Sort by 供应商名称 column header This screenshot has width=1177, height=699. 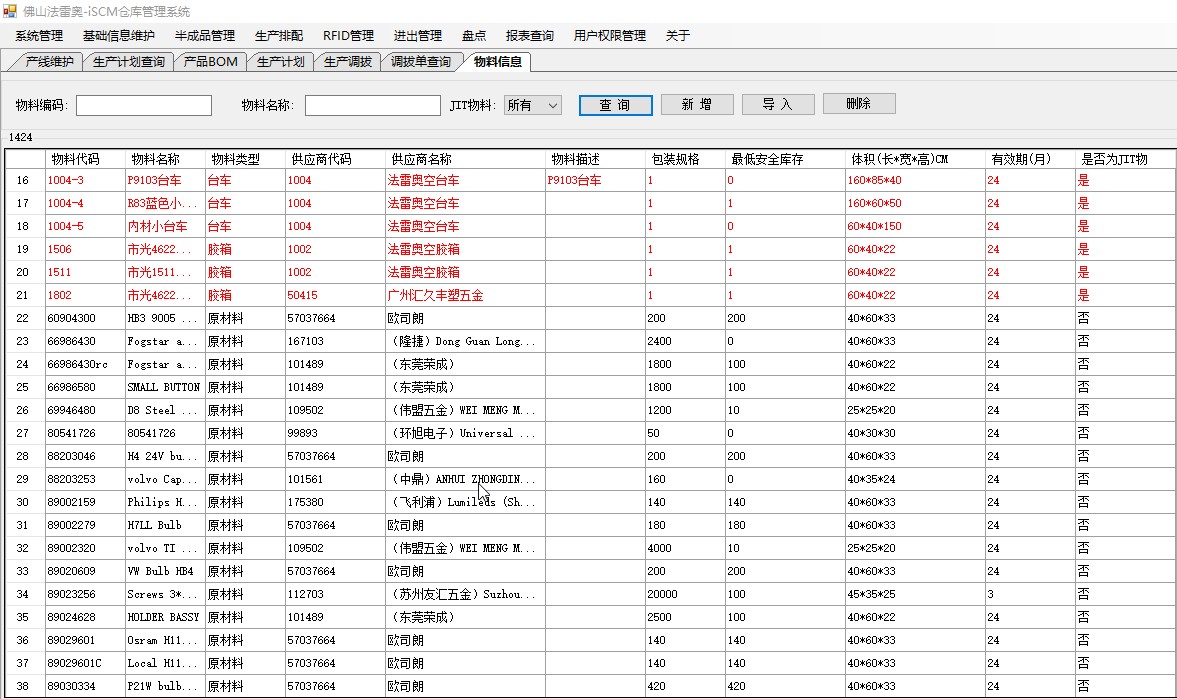(465, 159)
